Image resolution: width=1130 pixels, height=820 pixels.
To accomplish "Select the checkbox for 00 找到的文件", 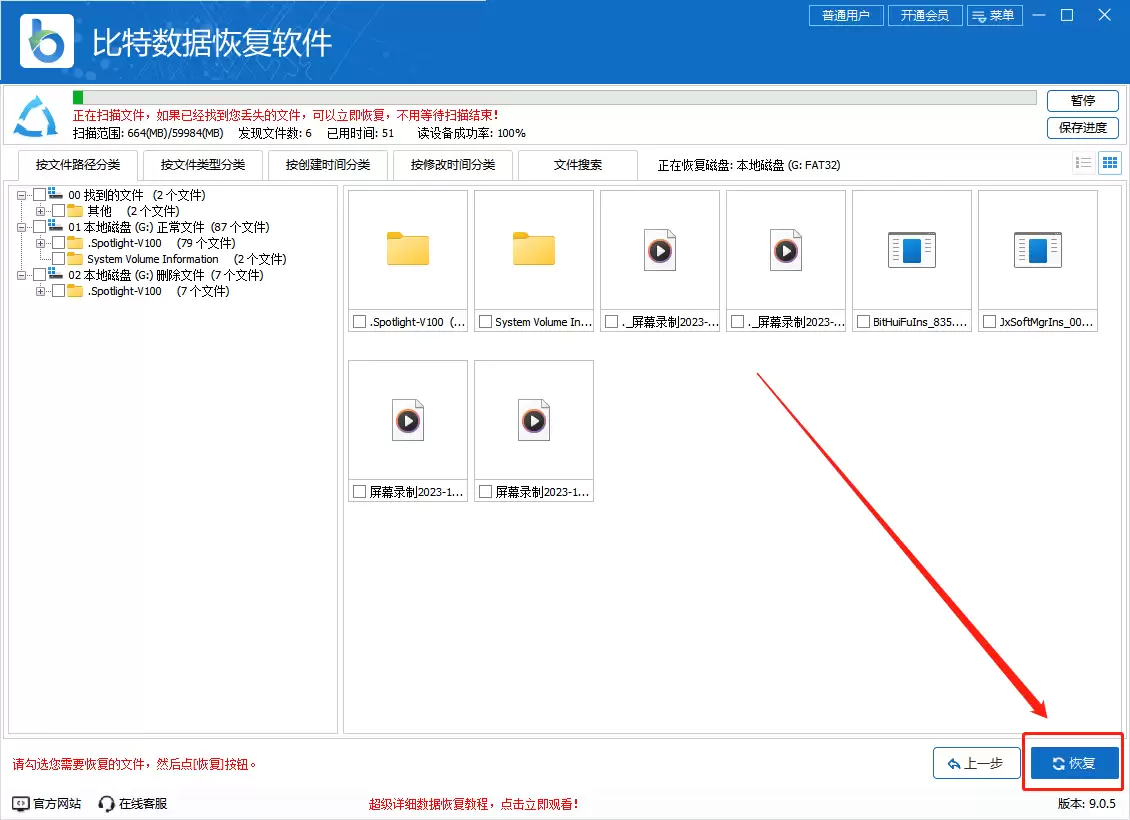I will (38, 194).
